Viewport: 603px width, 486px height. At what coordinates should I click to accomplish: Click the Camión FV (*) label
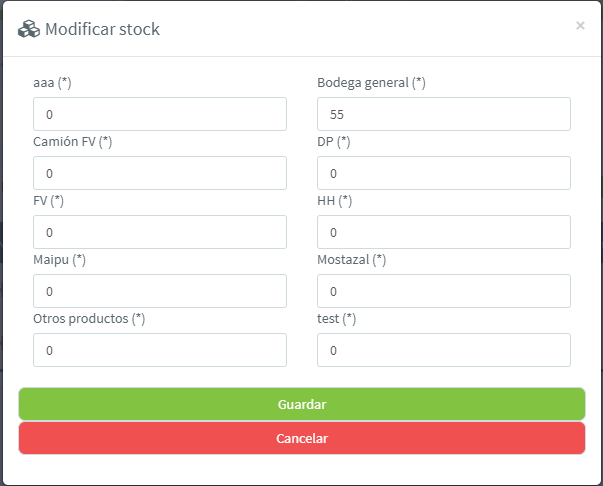click(x=73, y=142)
